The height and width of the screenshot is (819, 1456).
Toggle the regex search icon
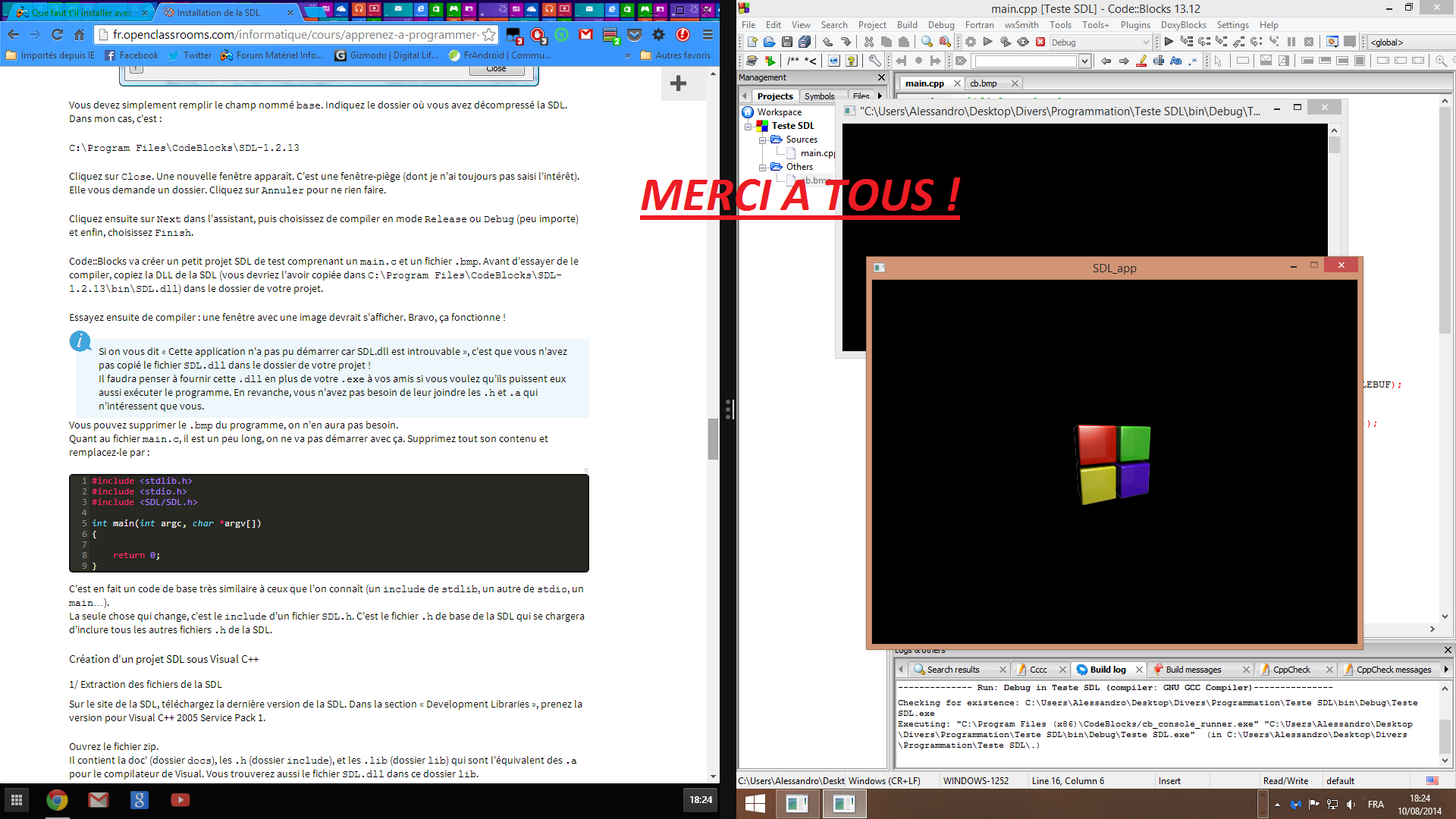(1193, 61)
